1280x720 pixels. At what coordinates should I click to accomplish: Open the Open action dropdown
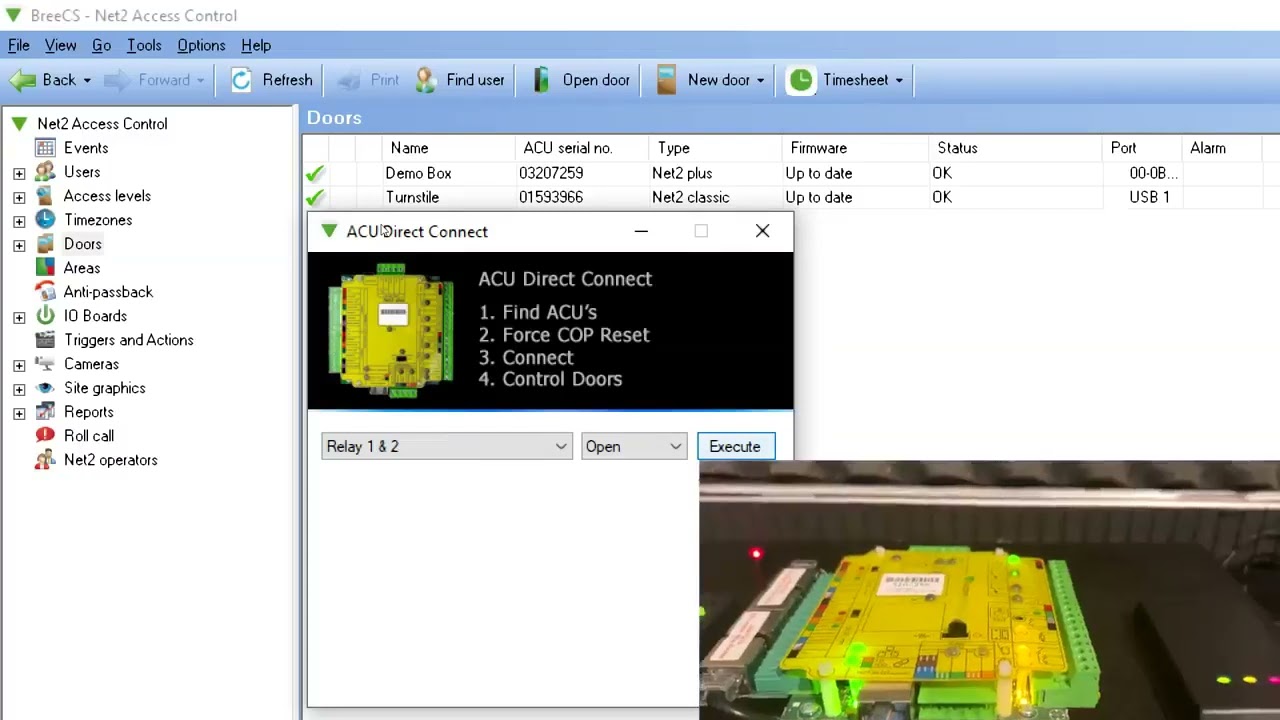pos(633,447)
